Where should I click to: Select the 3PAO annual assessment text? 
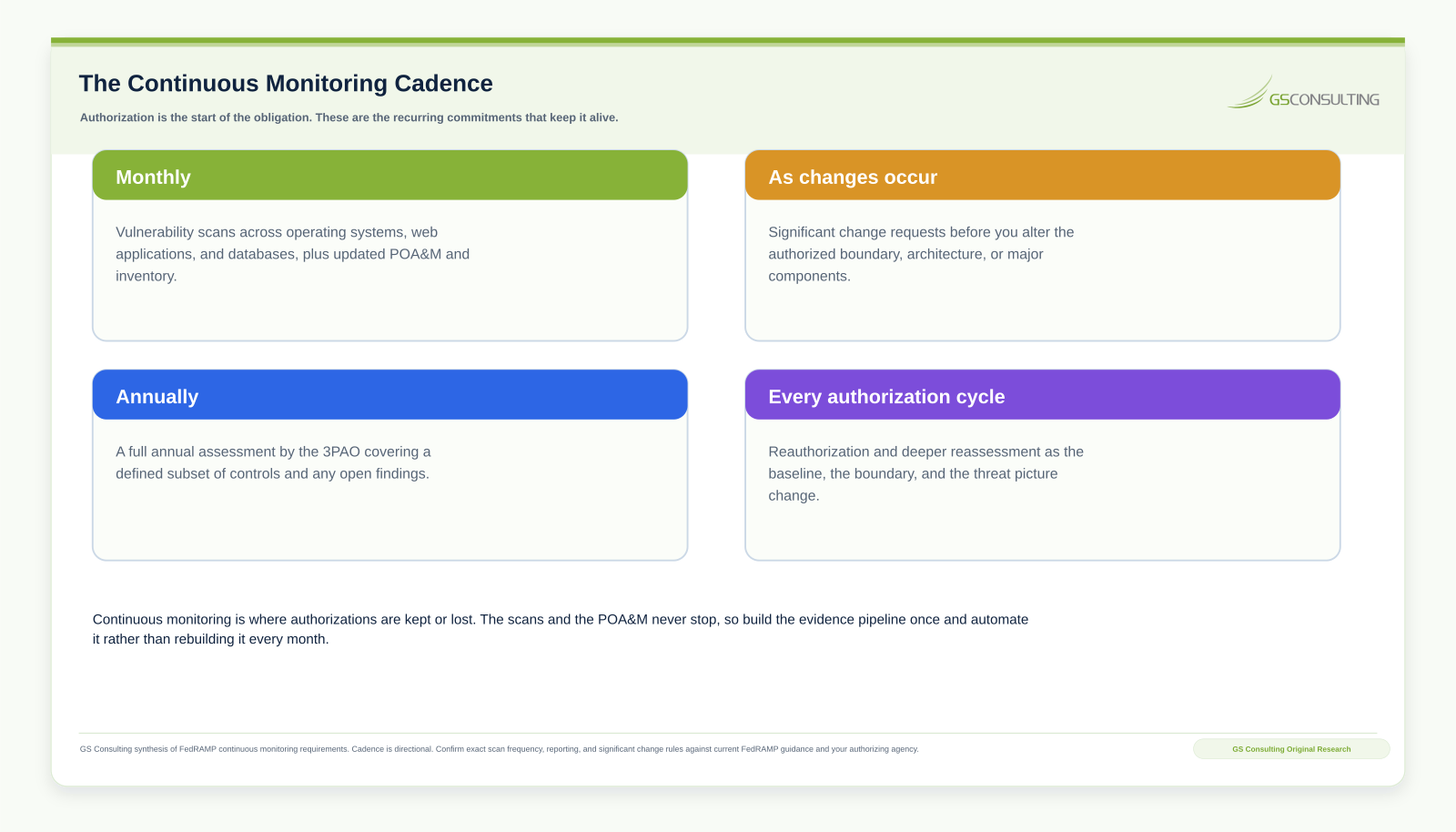click(x=273, y=462)
